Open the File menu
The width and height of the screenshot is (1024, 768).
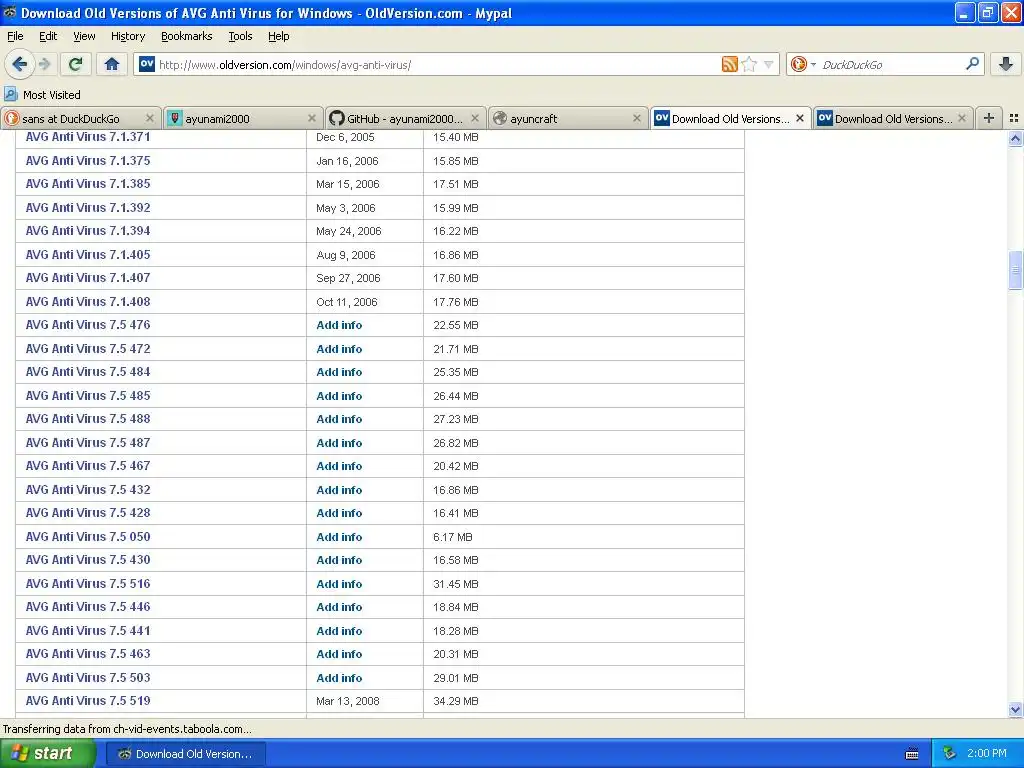[15, 36]
